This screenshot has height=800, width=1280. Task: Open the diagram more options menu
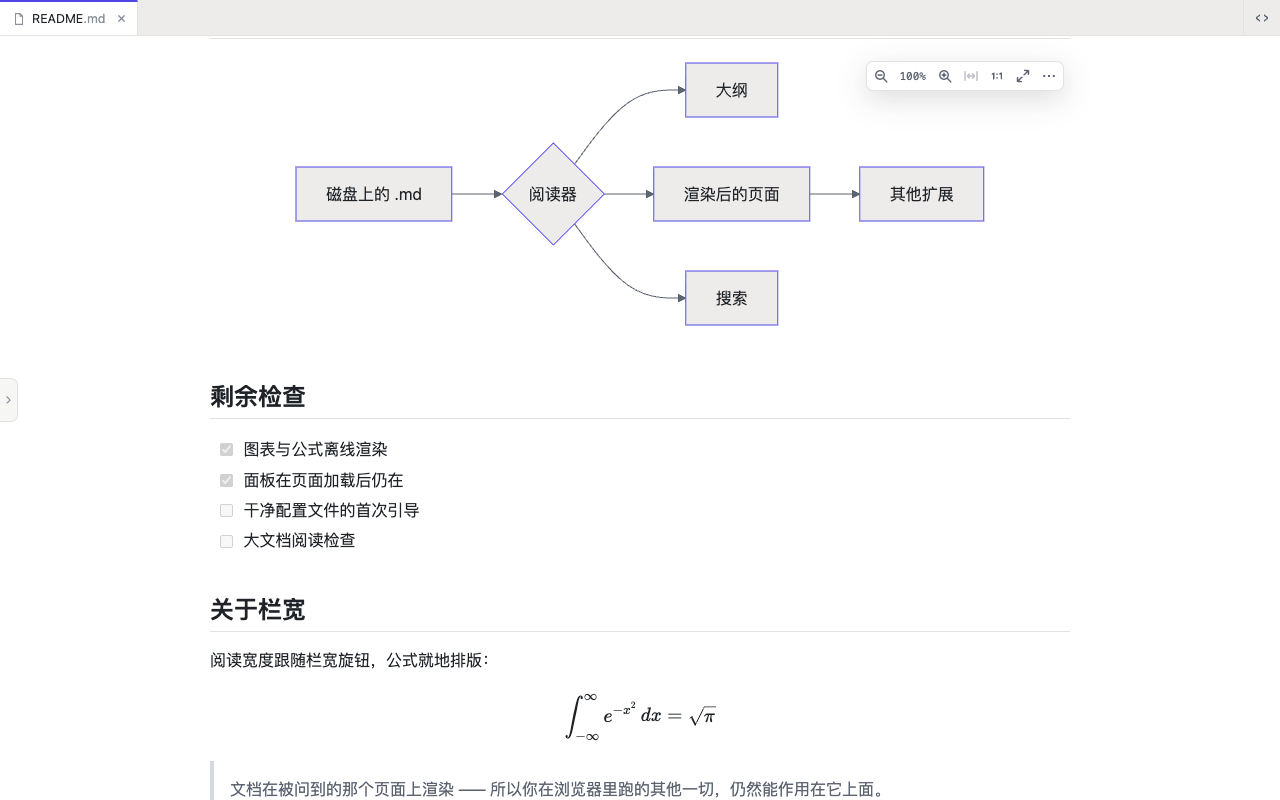tap(1049, 76)
